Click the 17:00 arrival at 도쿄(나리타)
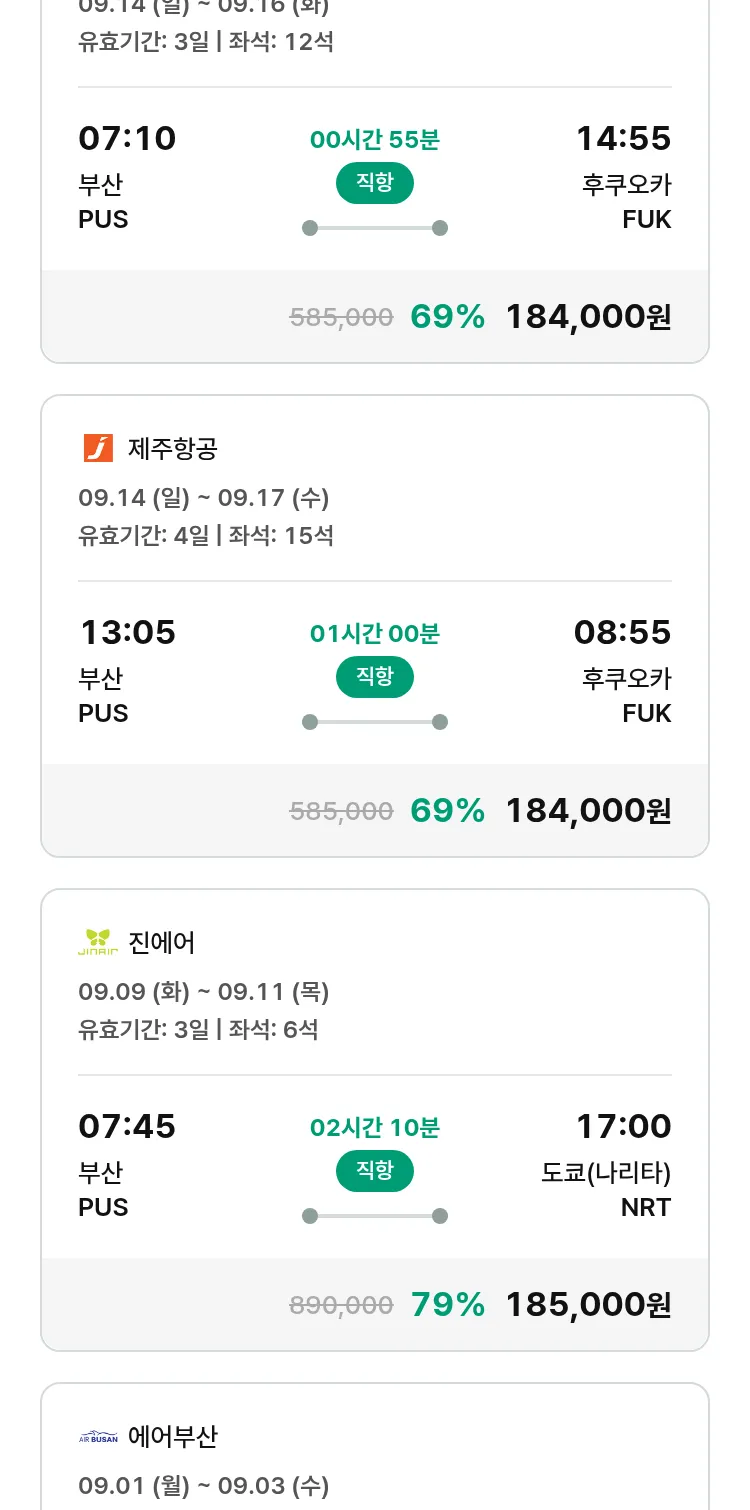 tap(623, 1126)
